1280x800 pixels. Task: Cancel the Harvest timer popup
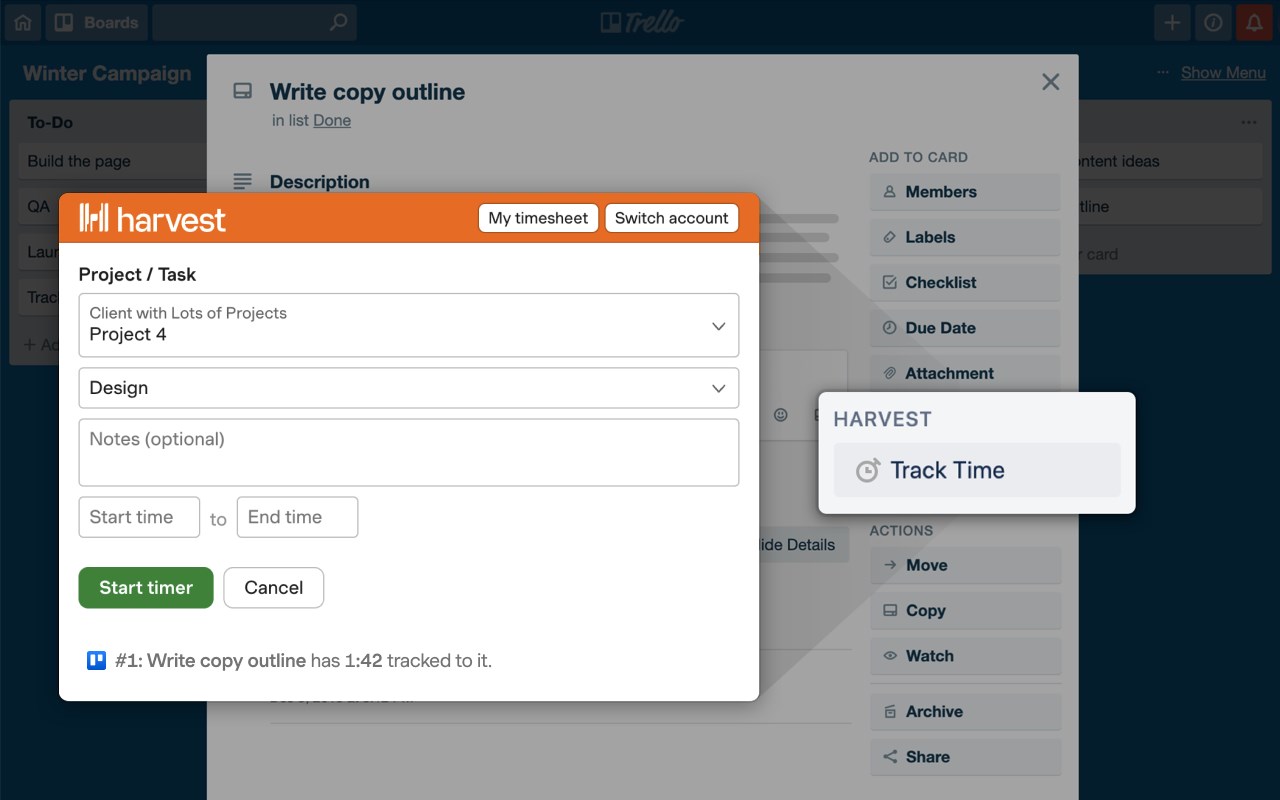274,588
